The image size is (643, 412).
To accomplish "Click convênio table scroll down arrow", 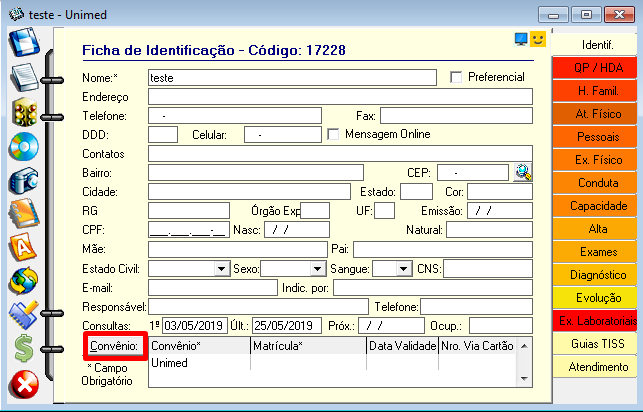I will 524,379.
